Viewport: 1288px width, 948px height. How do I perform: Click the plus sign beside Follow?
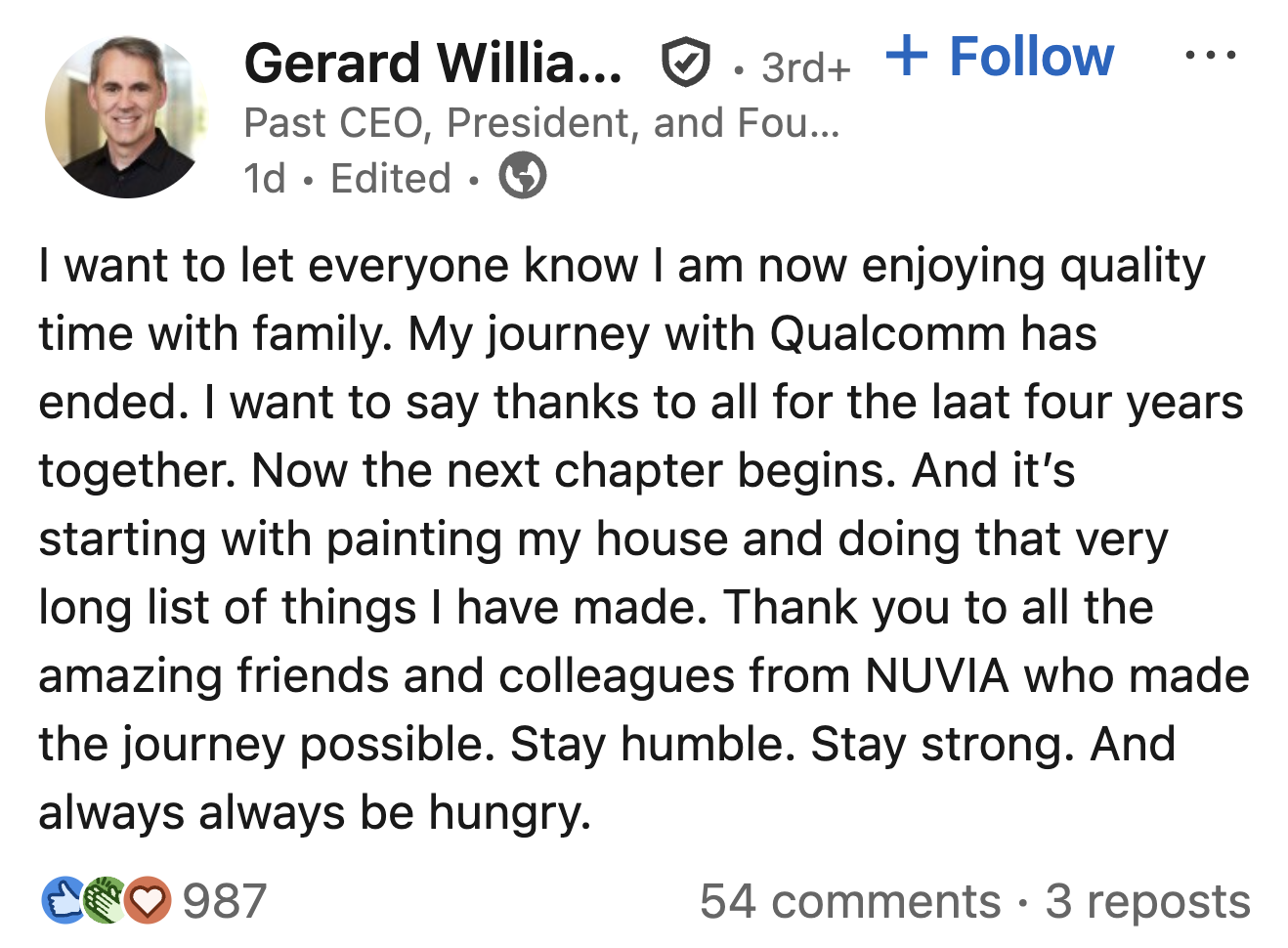pos(907,56)
